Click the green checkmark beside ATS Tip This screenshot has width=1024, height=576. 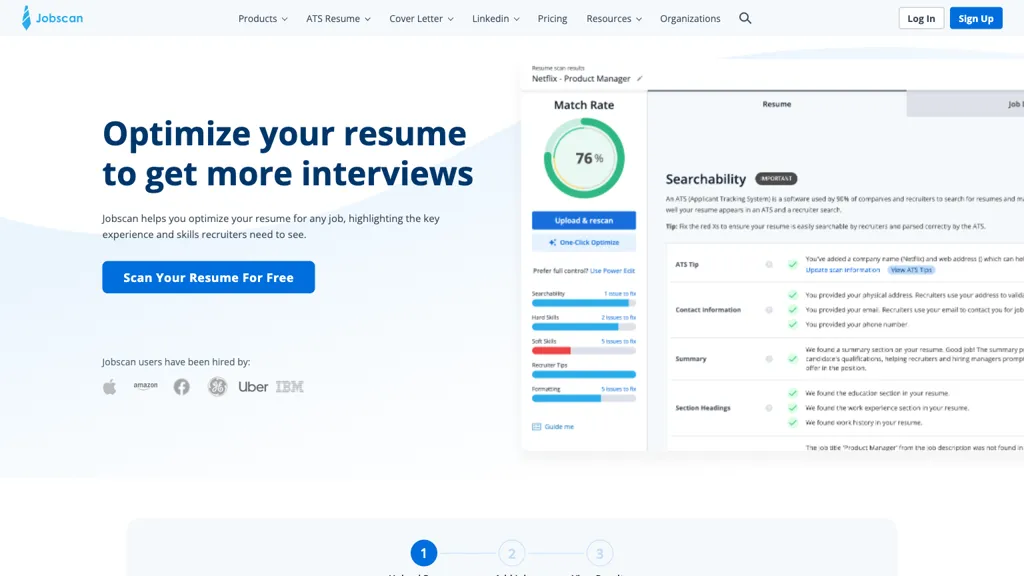(x=793, y=265)
